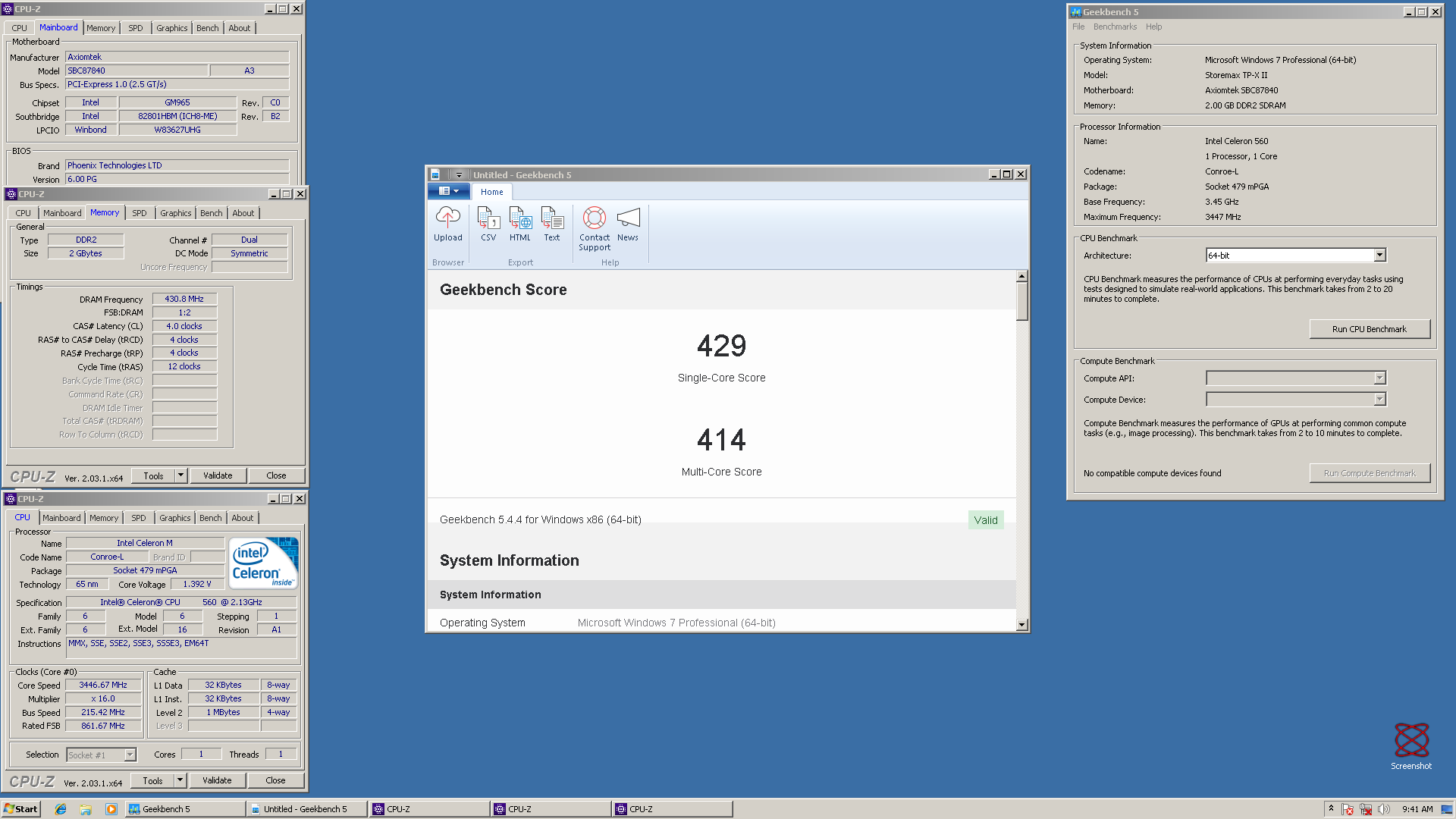Click Validate in CPU-Z CPU window

[x=217, y=780]
